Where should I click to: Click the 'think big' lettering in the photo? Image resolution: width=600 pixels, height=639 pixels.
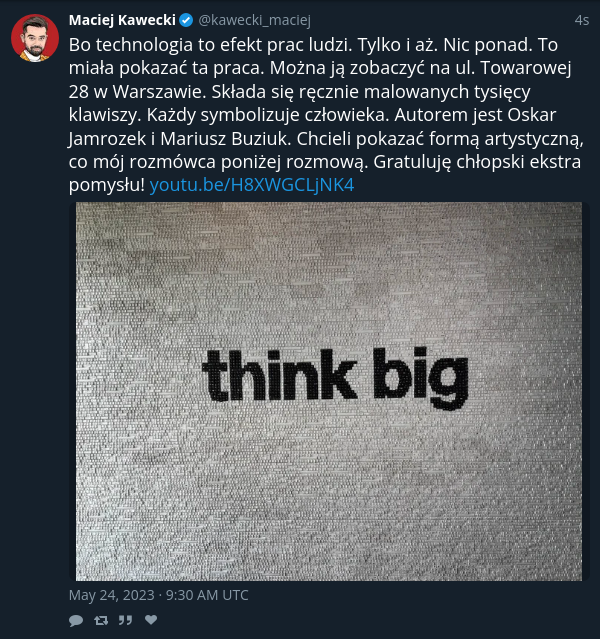tap(335, 378)
